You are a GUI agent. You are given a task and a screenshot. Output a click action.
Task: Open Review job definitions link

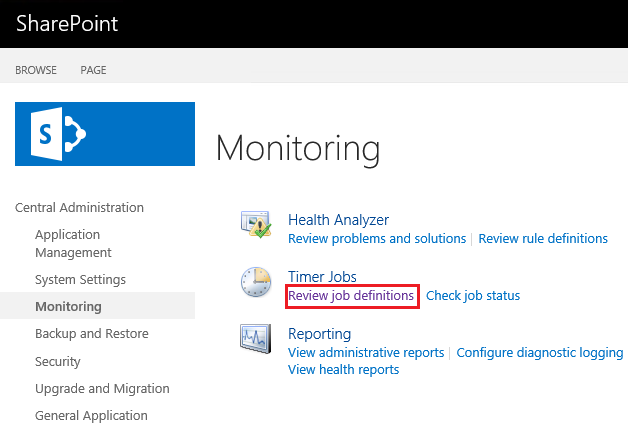(351, 296)
